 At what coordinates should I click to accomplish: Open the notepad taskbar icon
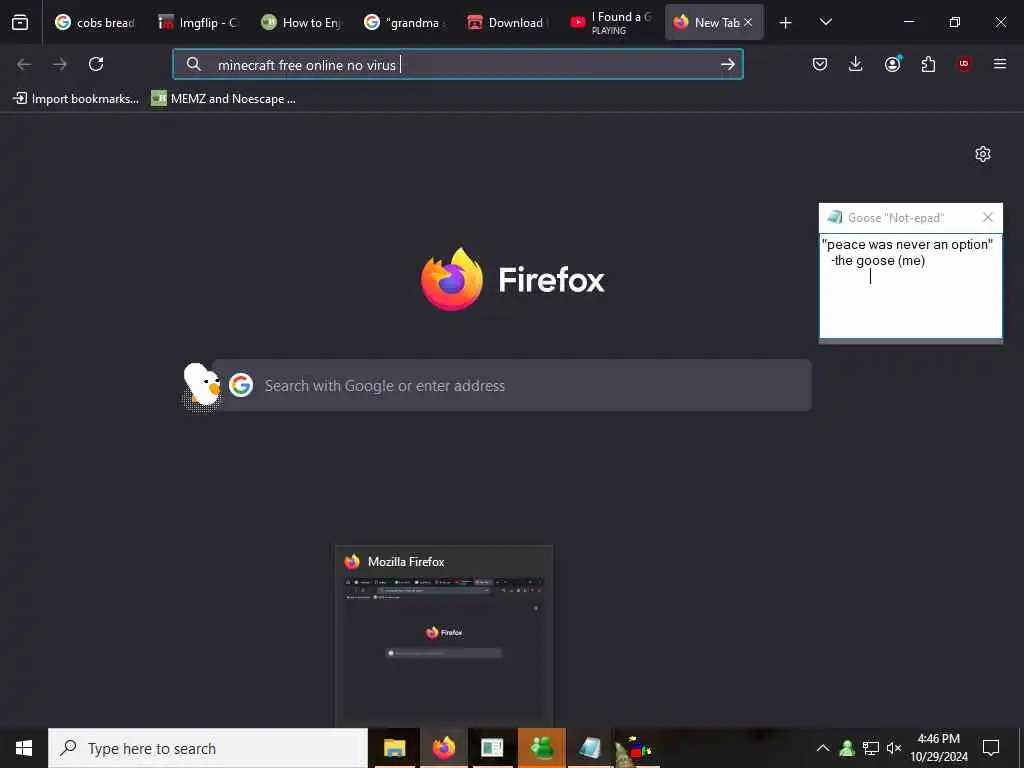[590, 748]
